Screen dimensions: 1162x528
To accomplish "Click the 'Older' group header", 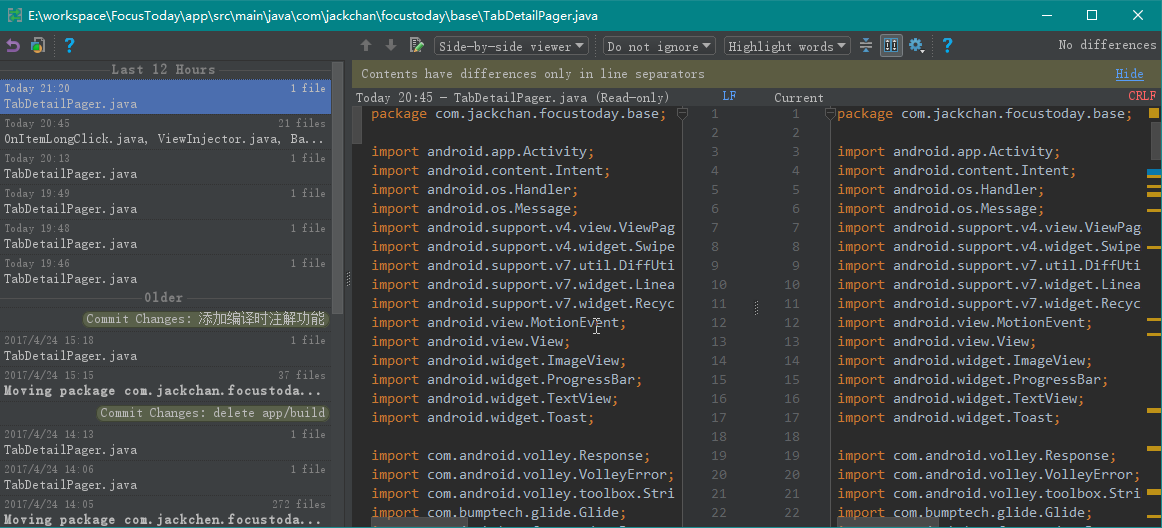I will [164, 297].
